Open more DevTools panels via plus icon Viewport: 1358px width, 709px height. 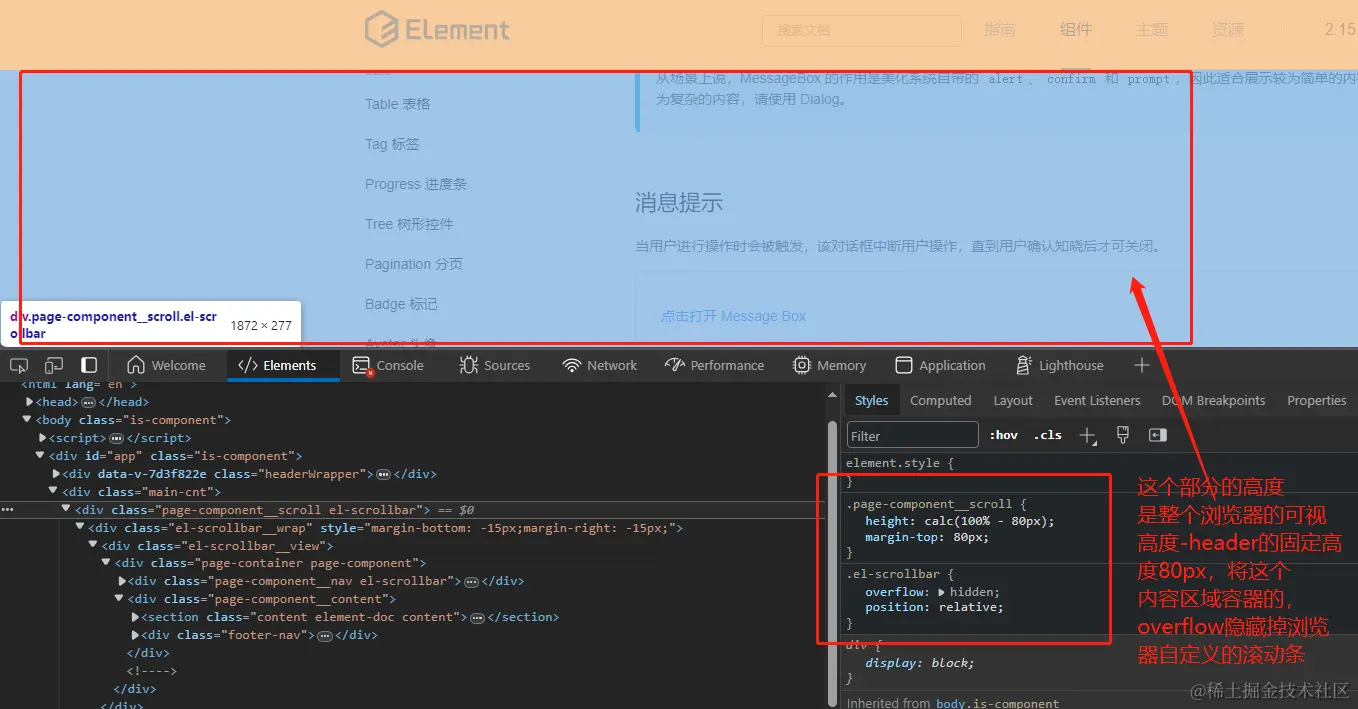click(x=1141, y=365)
